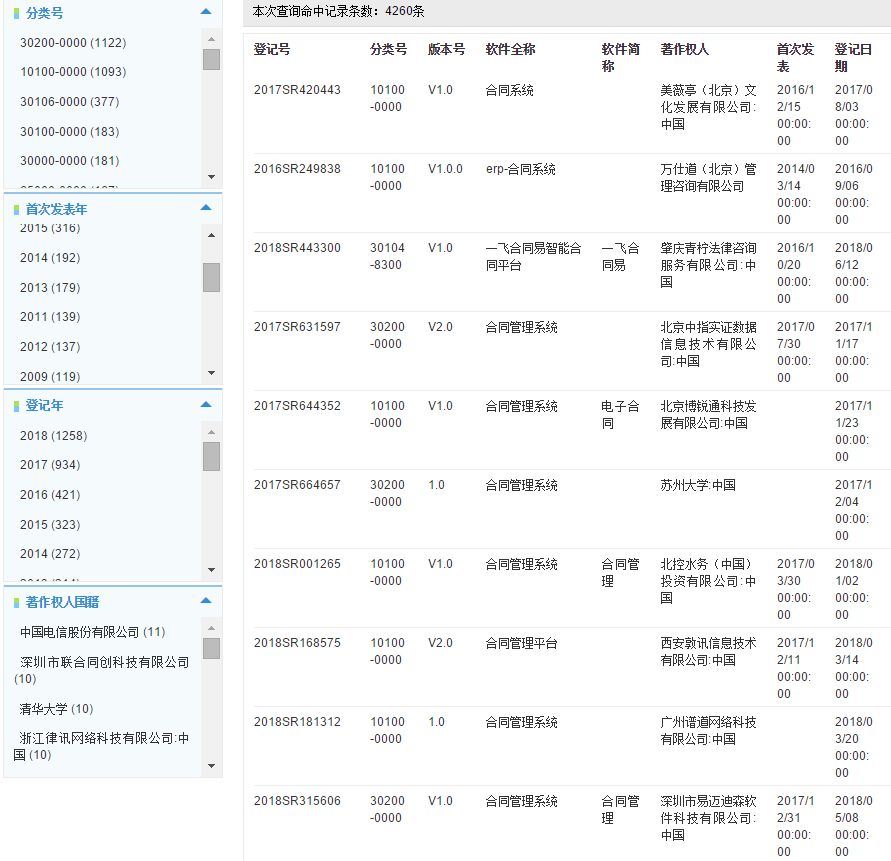Select version V1.0.0 cell
The height and width of the screenshot is (861, 891).
(446, 169)
